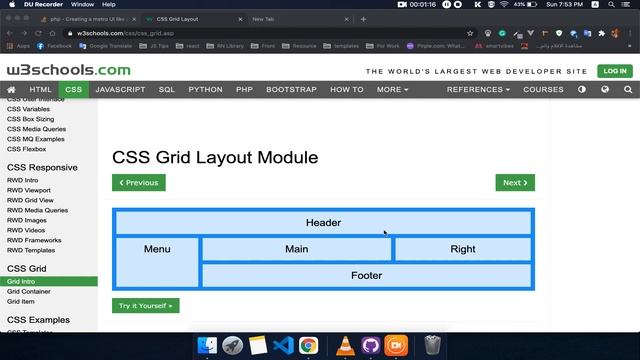Click the Previous button
This screenshot has height=360, width=640.
[x=139, y=182]
